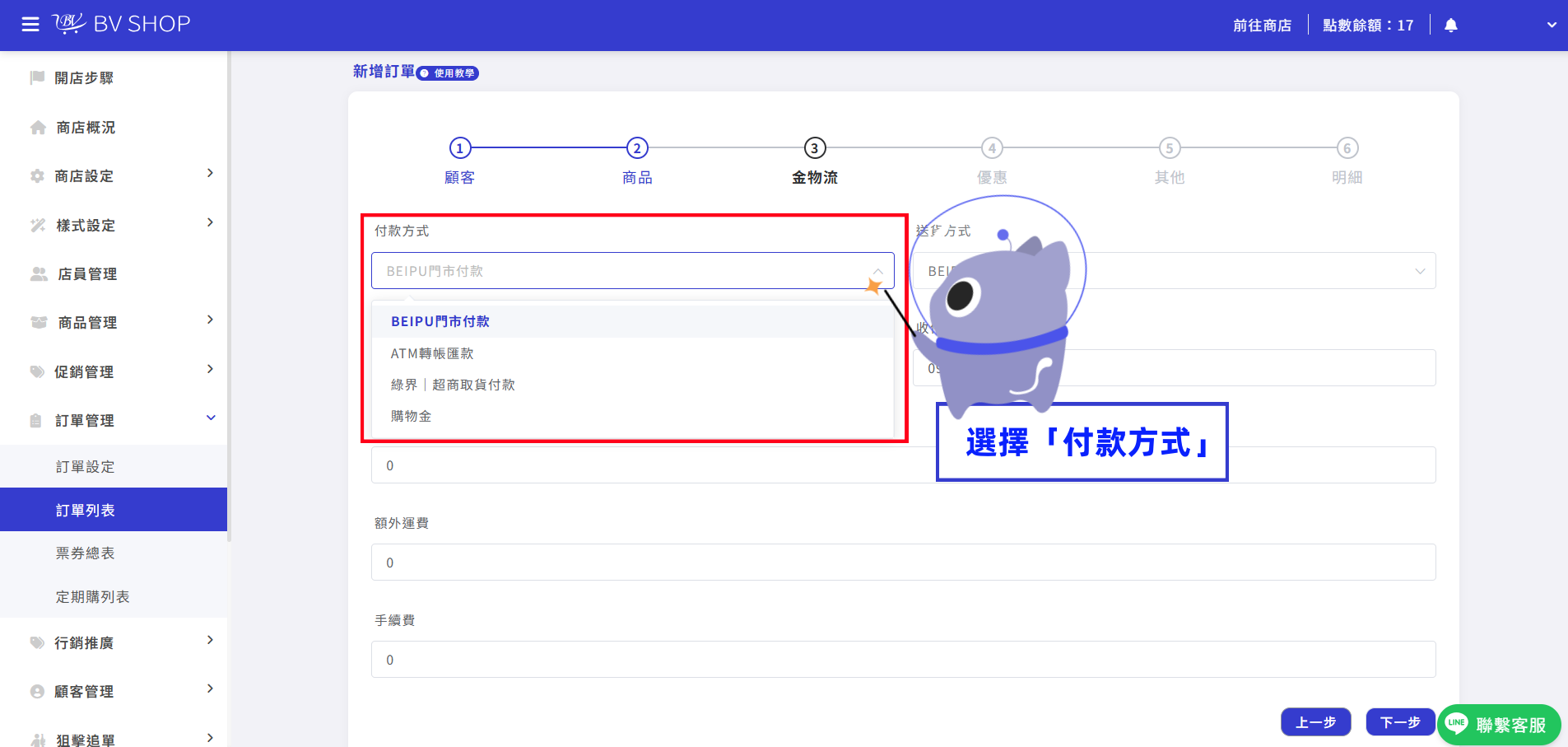This screenshot has height=747, width=1568.
Task: Click the 訂單管理 clipboard icon
Action: (35, 421)
